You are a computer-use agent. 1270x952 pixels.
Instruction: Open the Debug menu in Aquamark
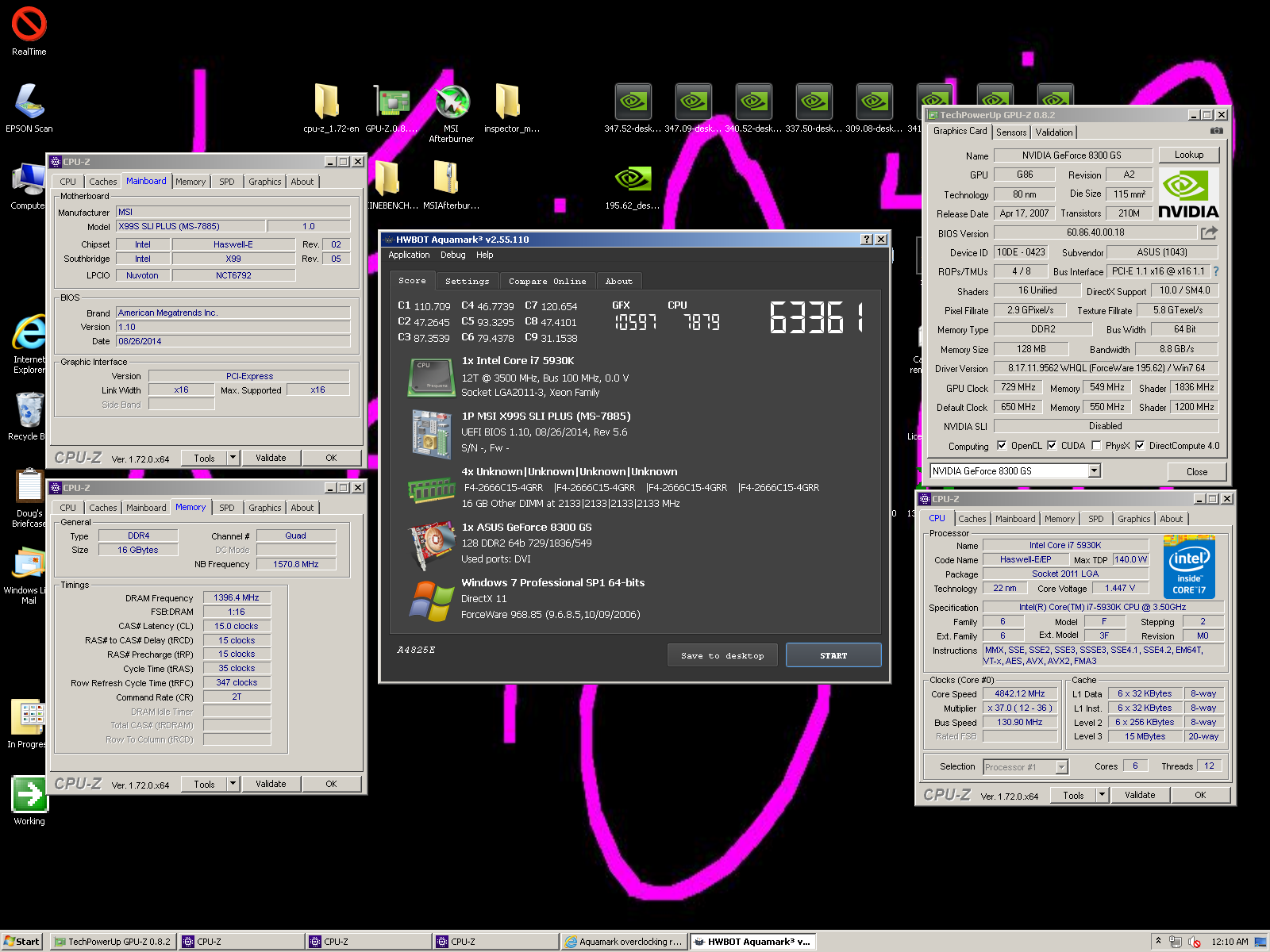pyautogui.click(x=453, y=255)
